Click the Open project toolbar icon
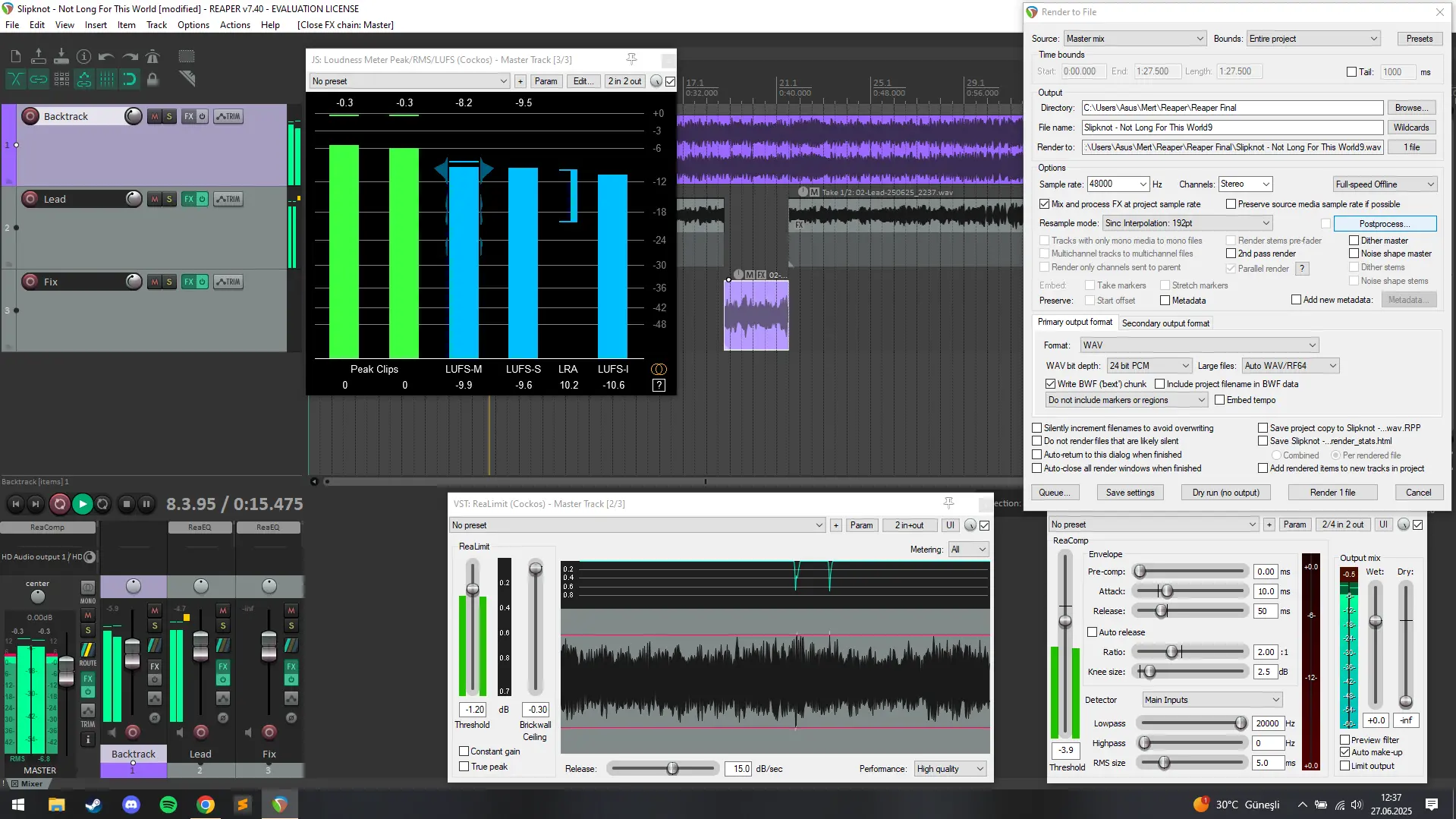 point(39,56)
